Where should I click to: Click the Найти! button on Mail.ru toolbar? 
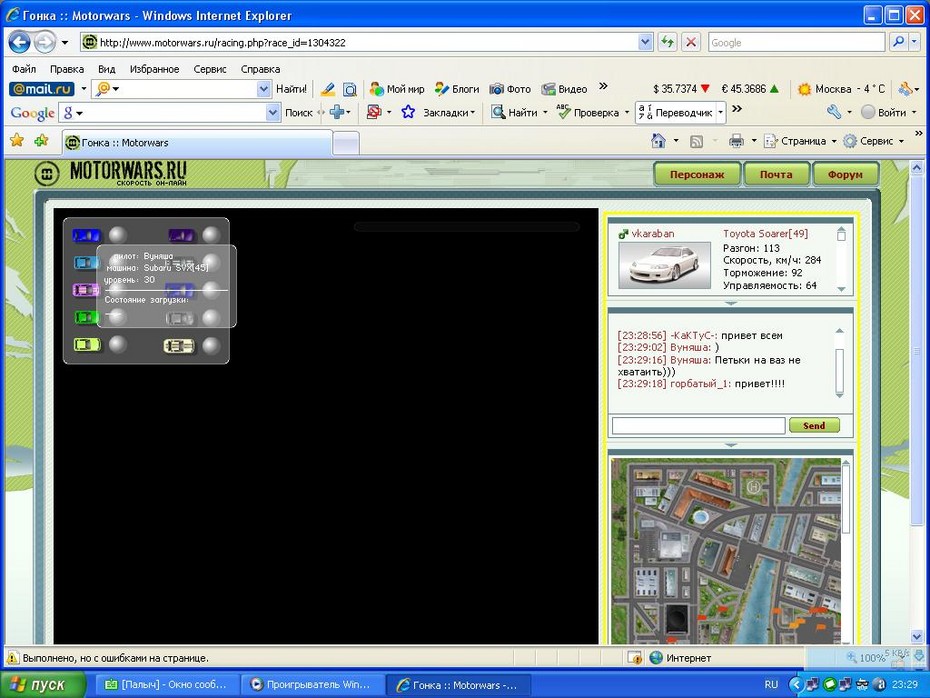tap(291, 89)
